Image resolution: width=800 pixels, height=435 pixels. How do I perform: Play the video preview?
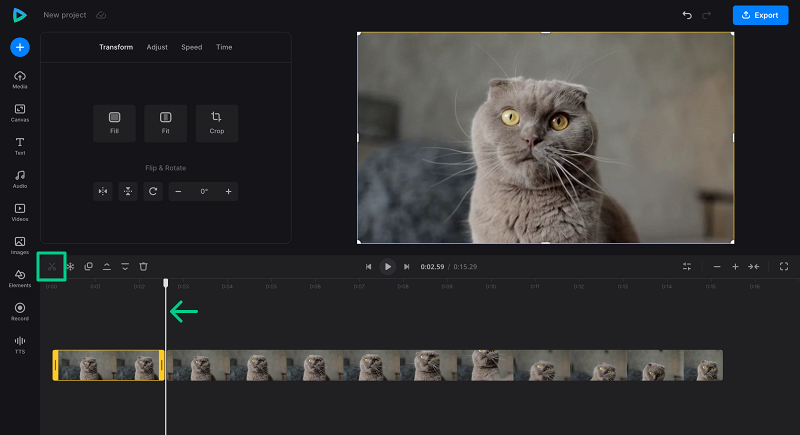tap(388, 267)
